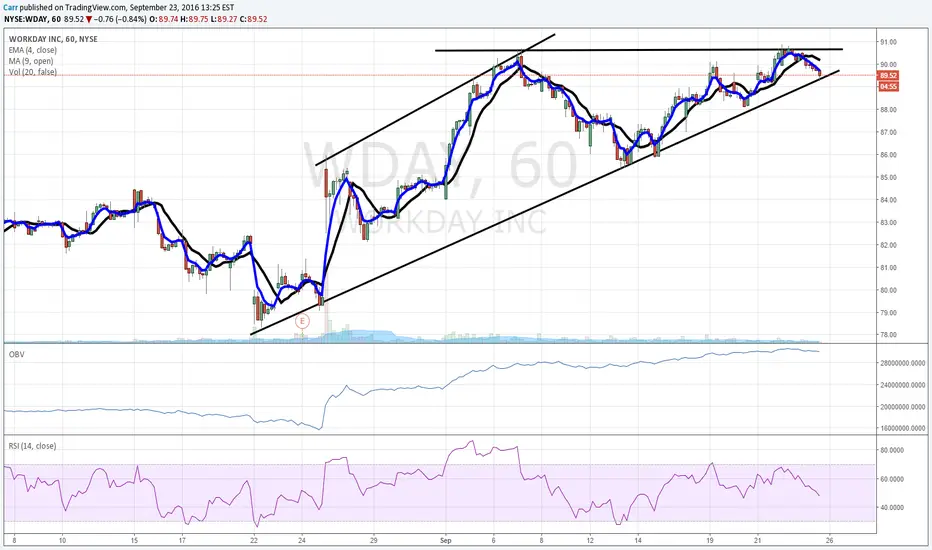Click the "20000000.0000" OBV axis label
Viewport: 932px width, 550px height.
pos(902,407)
